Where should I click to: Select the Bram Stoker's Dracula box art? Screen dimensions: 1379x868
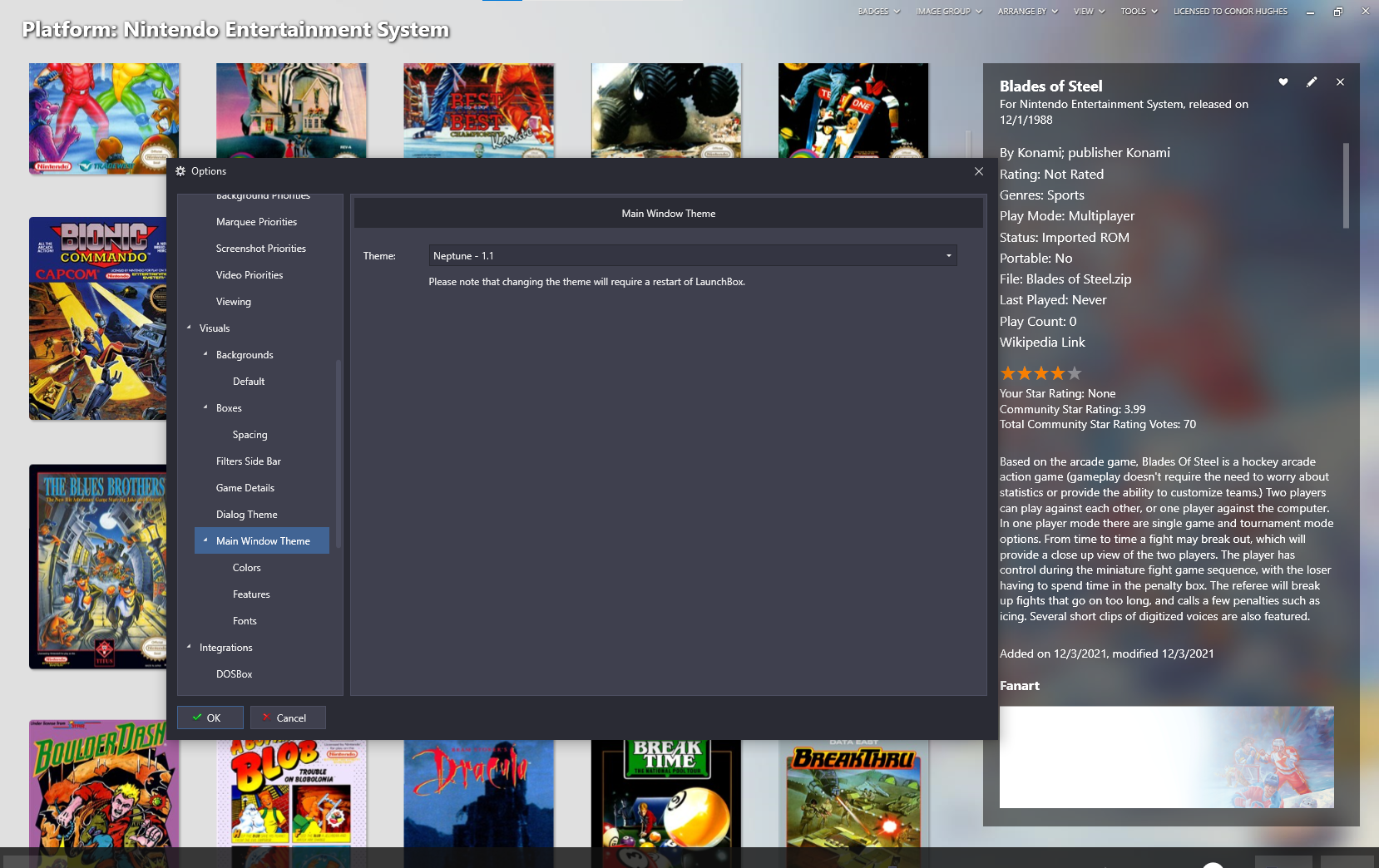pos(479,793)
